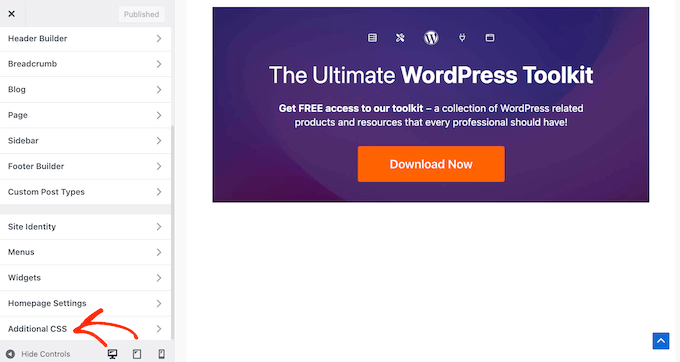This screenshot has width=680, height=362.
Task: Expand the Additional CSS chevron
Action: [x=159, y=329]
